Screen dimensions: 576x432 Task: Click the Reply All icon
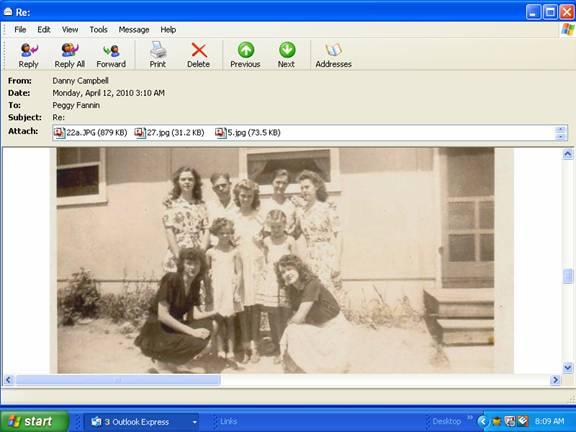point(69,55)
